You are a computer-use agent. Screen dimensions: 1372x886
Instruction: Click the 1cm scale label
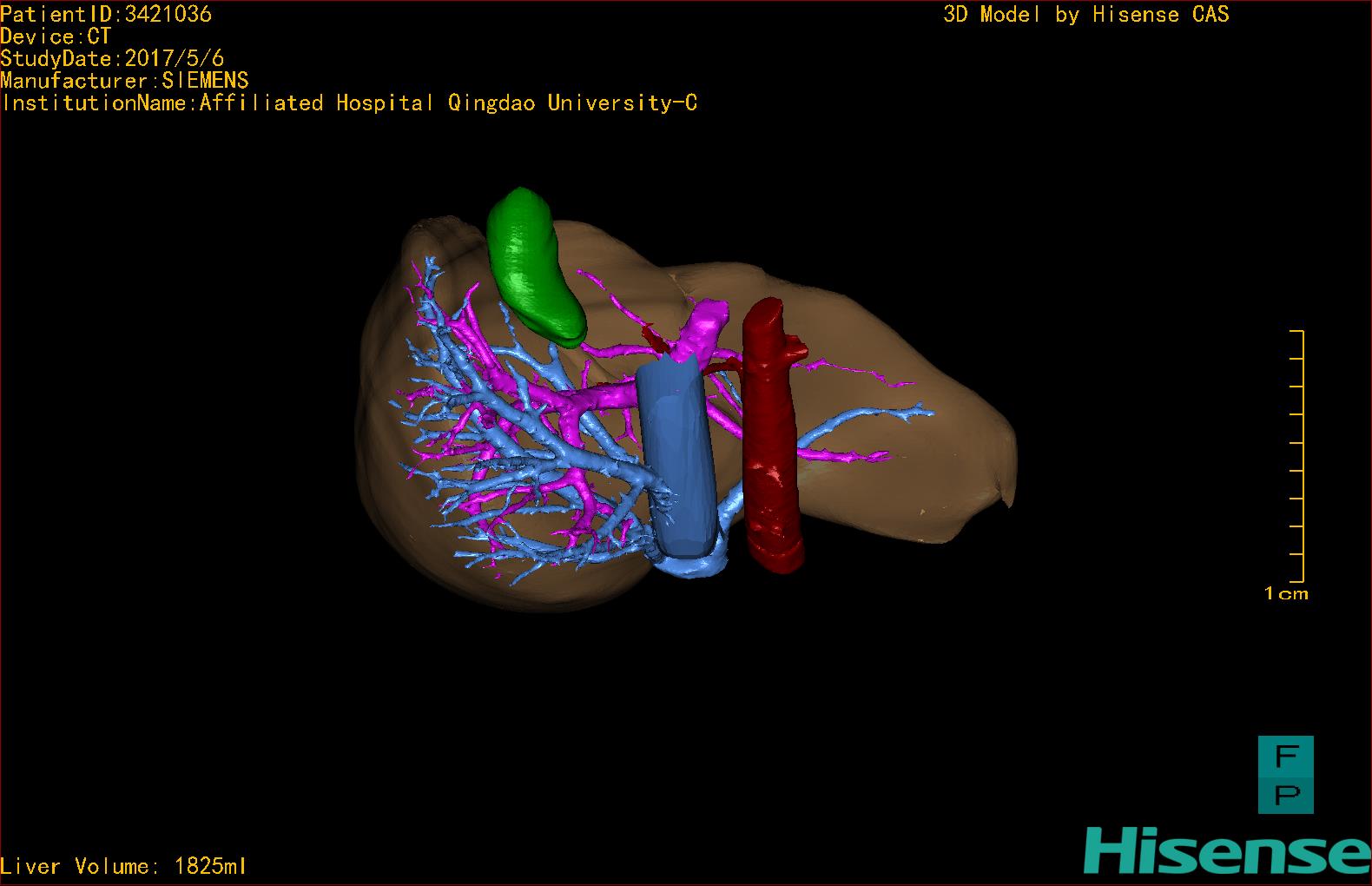tap(1286, 594)
